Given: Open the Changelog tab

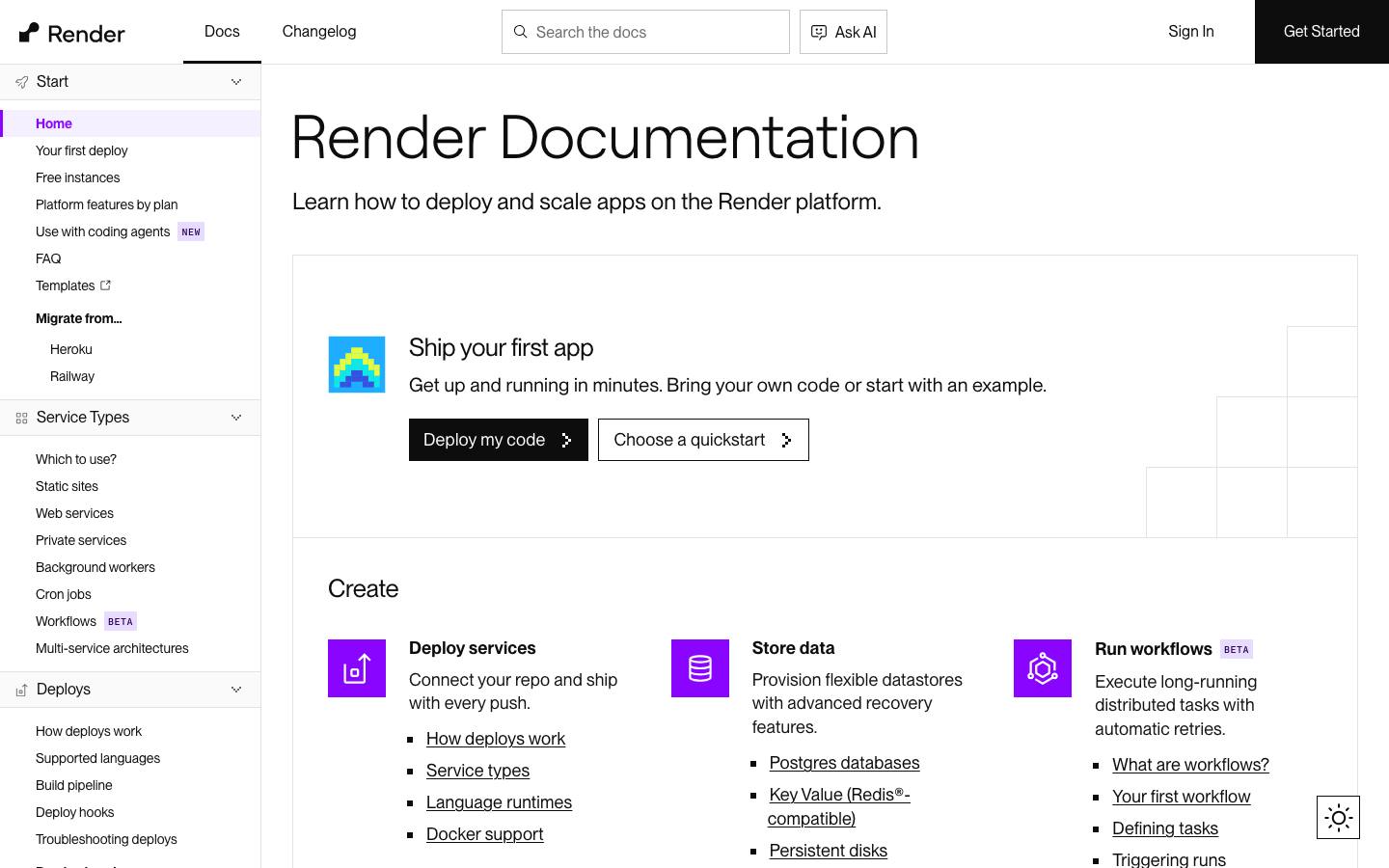Looking at the screenshot, I should tap(319, 32).
